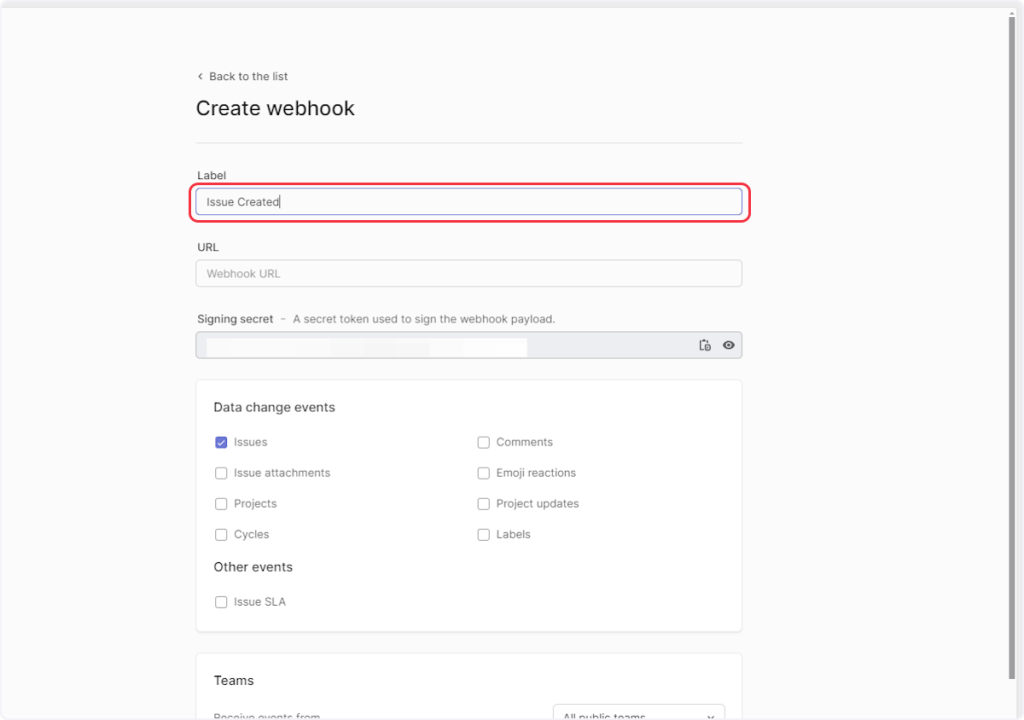Click the Issue attachments label text
The width and height of the screenshot is (1024, 720).
pyautogui.click(x=282, y=473)
